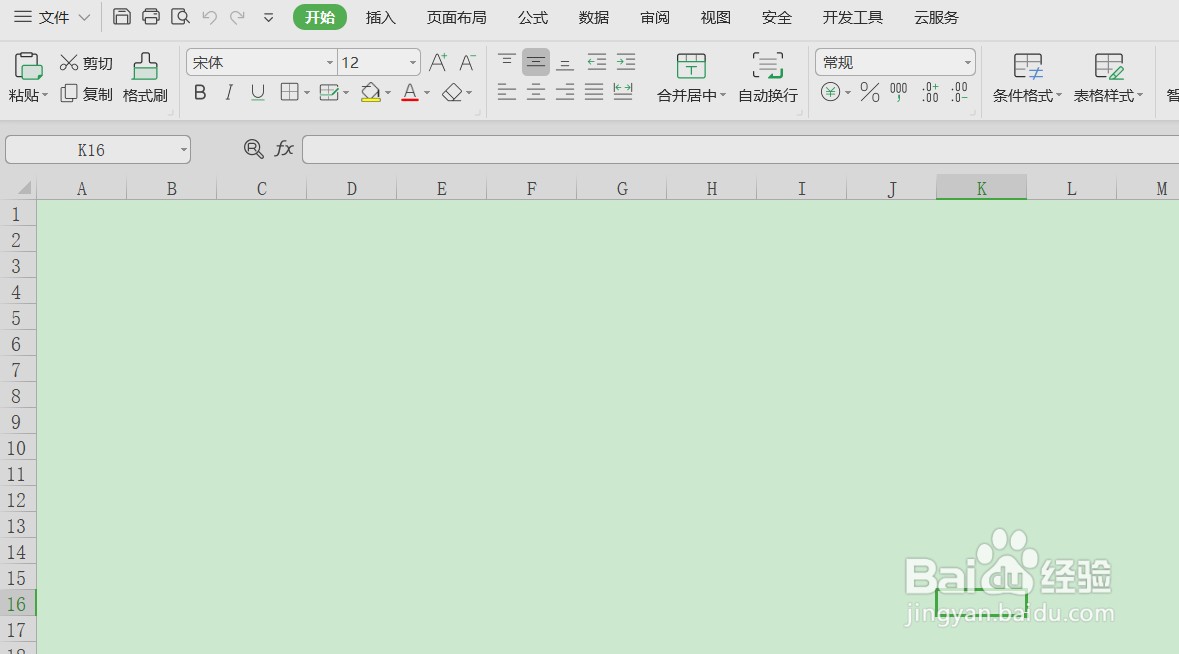Viewport: 1179px width, 654px height.
Task: Increase decimal places with the .0+ icon
Action: 928,93
